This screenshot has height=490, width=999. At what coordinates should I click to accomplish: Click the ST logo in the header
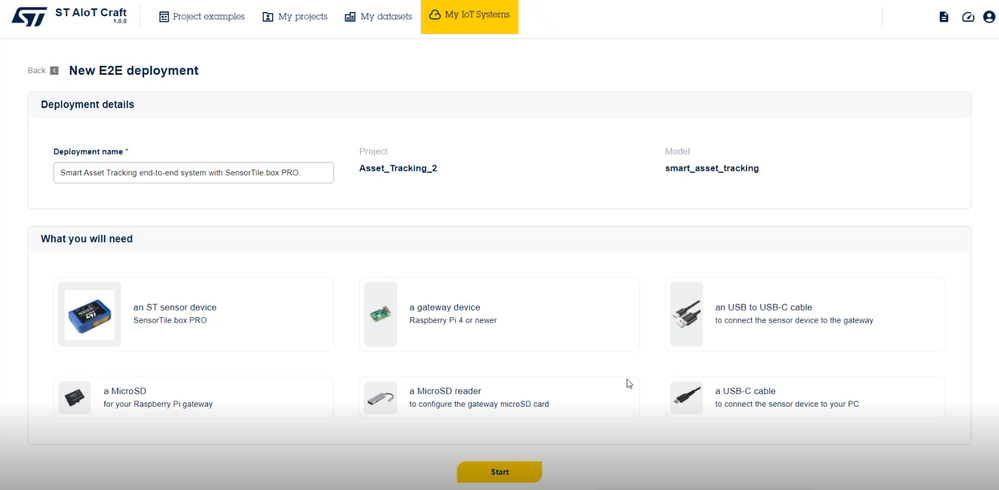coord(29,17)
